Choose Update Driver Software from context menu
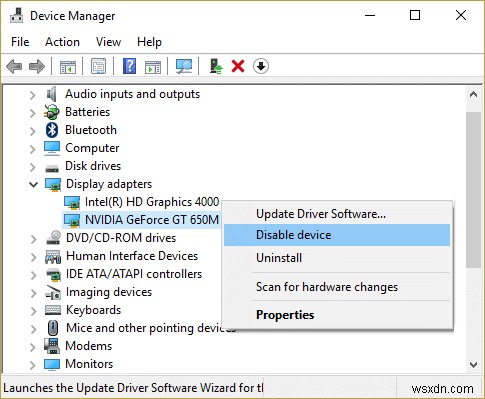485x399 pixels. [x=337, y=214]
